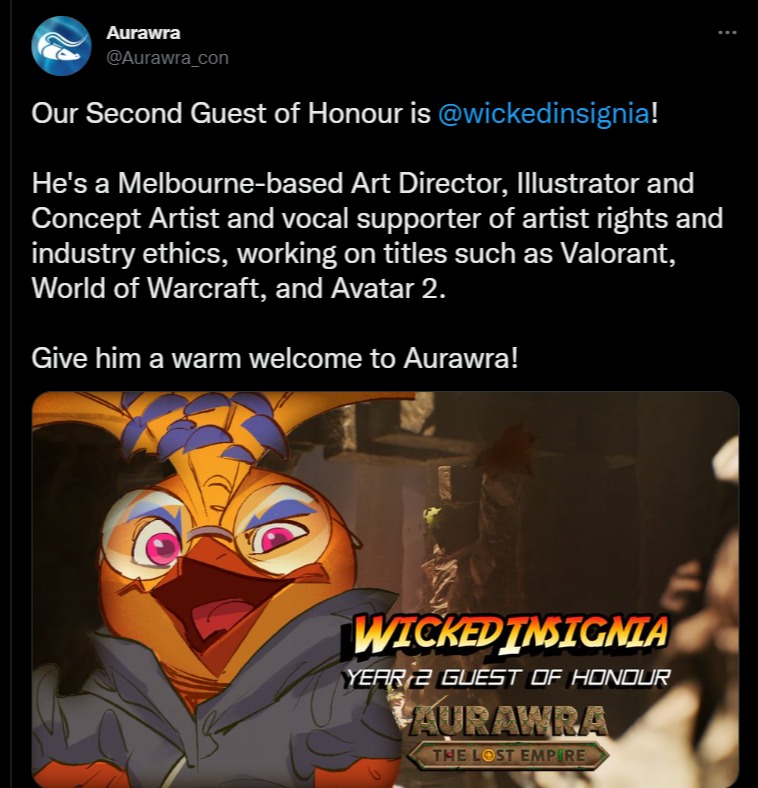
Task: Open the attached Guest of Honour image
Action: pos(386,589)
